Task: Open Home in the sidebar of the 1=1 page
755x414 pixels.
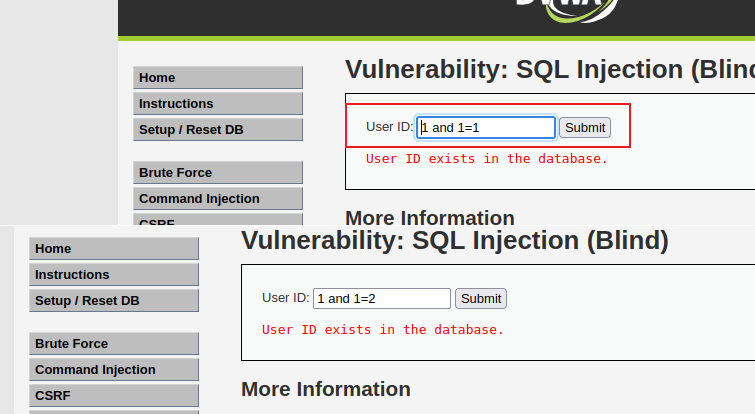Action: click(218, 78)
